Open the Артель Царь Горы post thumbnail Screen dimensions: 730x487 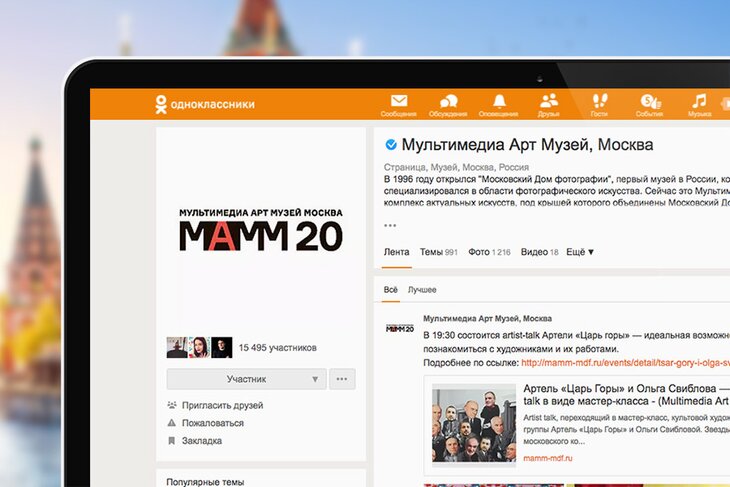coord(473,425)
